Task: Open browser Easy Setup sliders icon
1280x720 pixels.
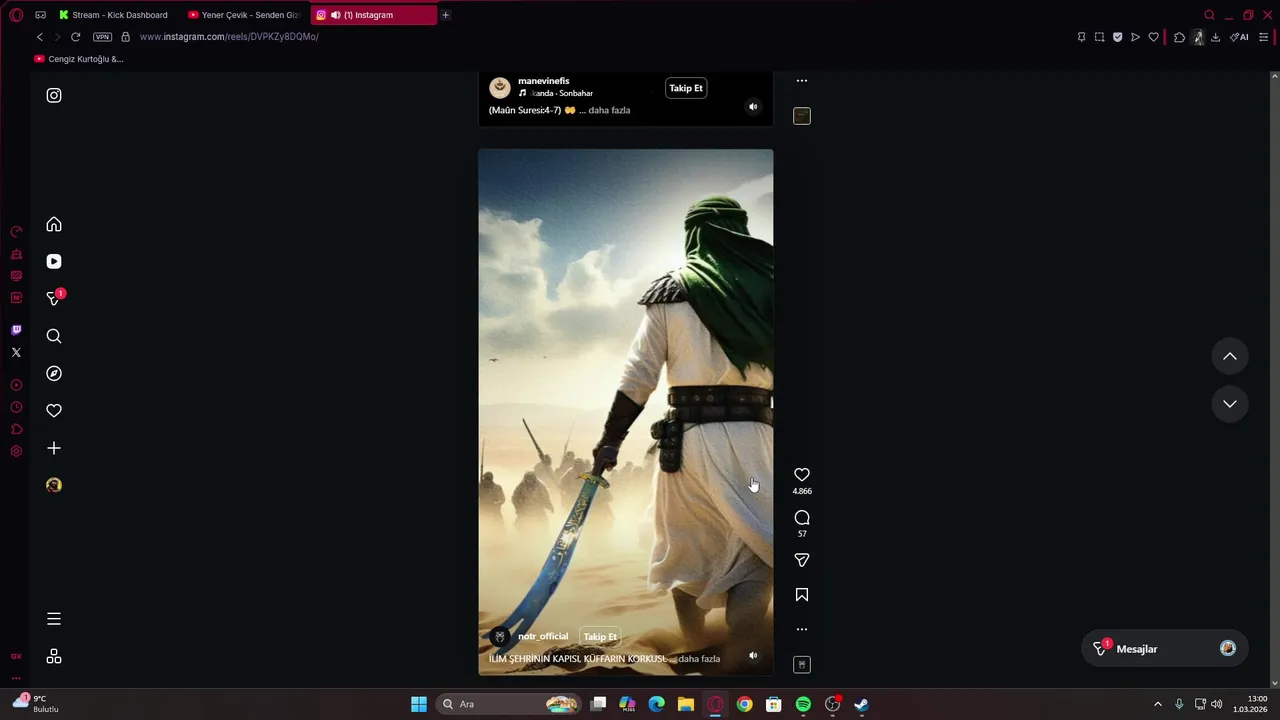Action: pyautogui.click(x=1263, y=37)
